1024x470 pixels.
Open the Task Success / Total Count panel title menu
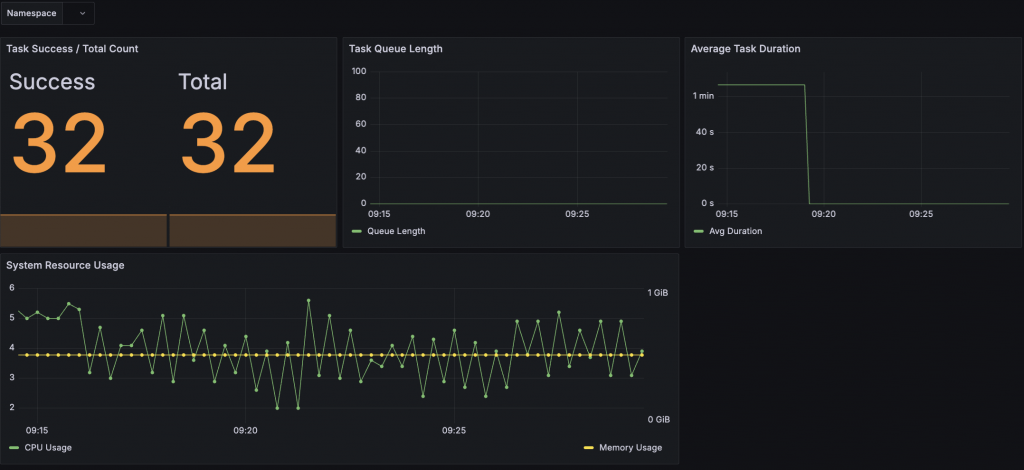(x=72, y=48)
